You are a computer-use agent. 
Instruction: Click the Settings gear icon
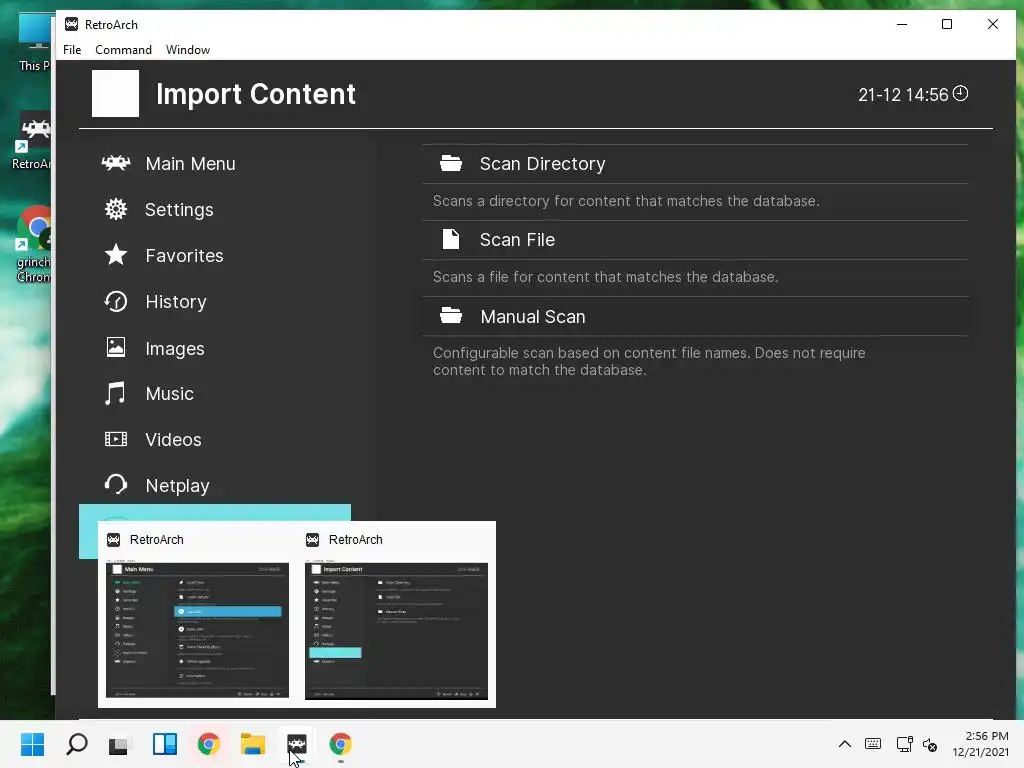116,209
